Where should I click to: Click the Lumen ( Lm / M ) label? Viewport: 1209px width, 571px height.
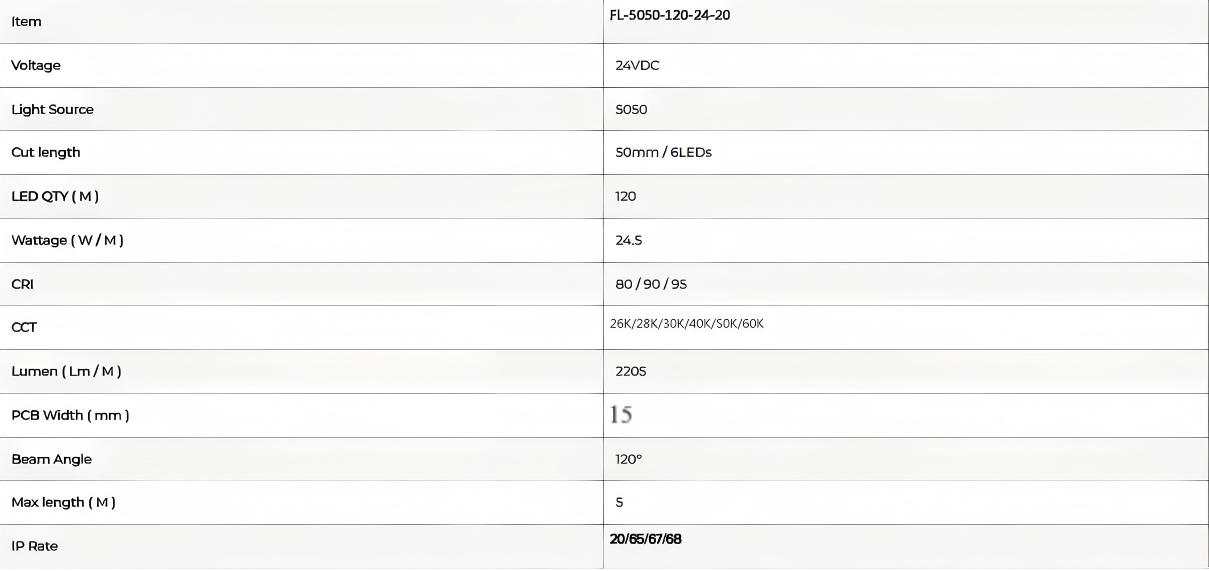click(66, 371)
